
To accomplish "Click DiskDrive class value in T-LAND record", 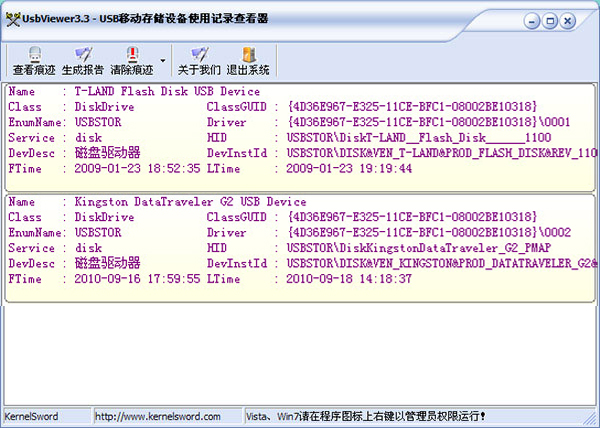I will [x=104, y=107].
